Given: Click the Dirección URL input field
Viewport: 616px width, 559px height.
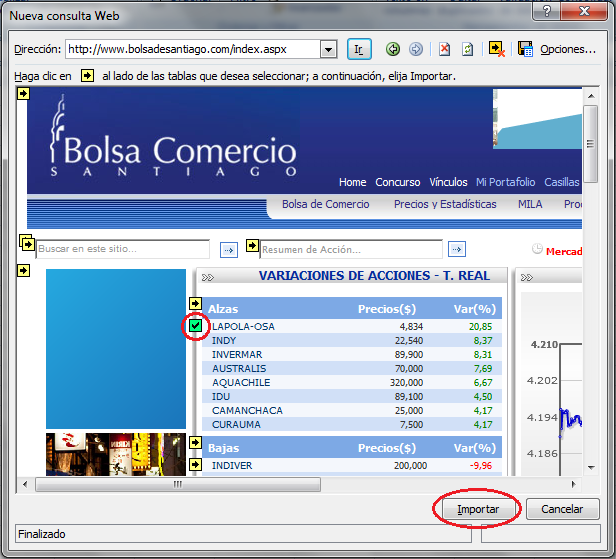Looking at the screenshot, I should [x=193, y=49].
